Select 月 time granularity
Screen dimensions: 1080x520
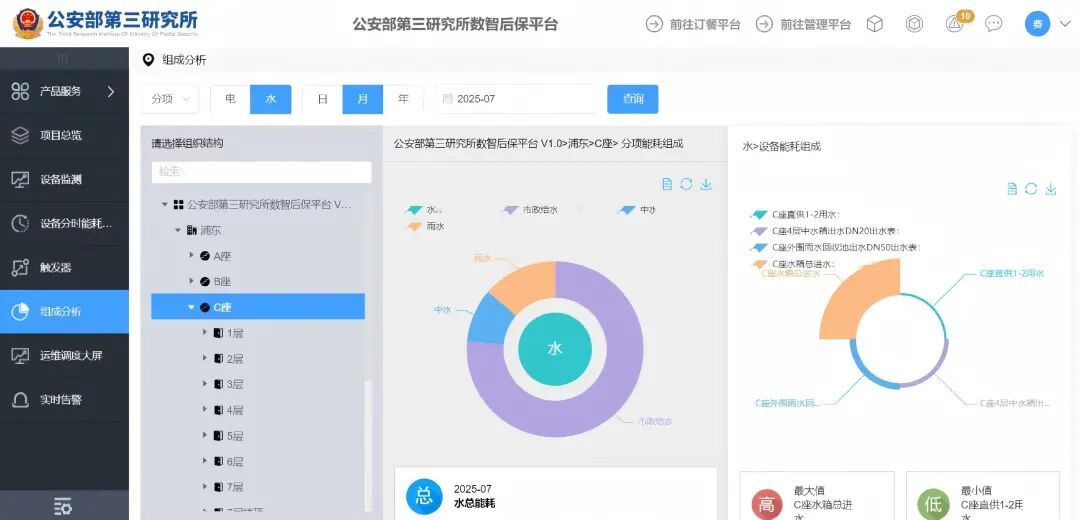coord(362,98)
